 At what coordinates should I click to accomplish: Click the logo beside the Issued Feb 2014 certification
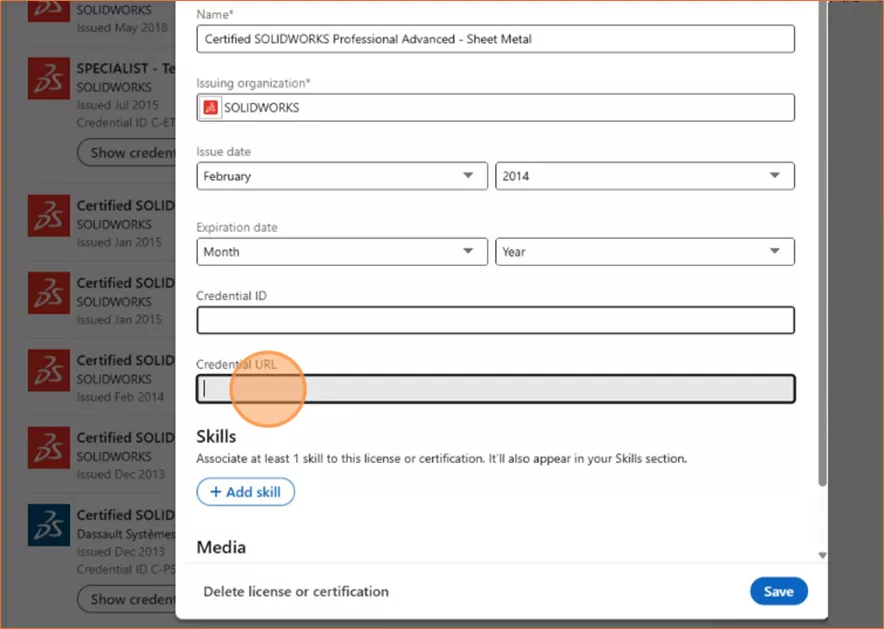[x=49, y=370]
